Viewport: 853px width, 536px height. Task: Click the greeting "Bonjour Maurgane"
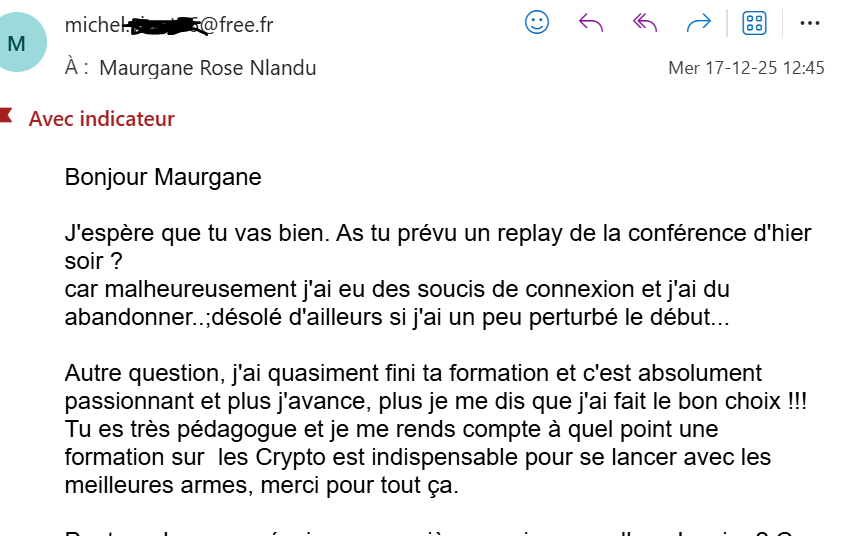163,178
